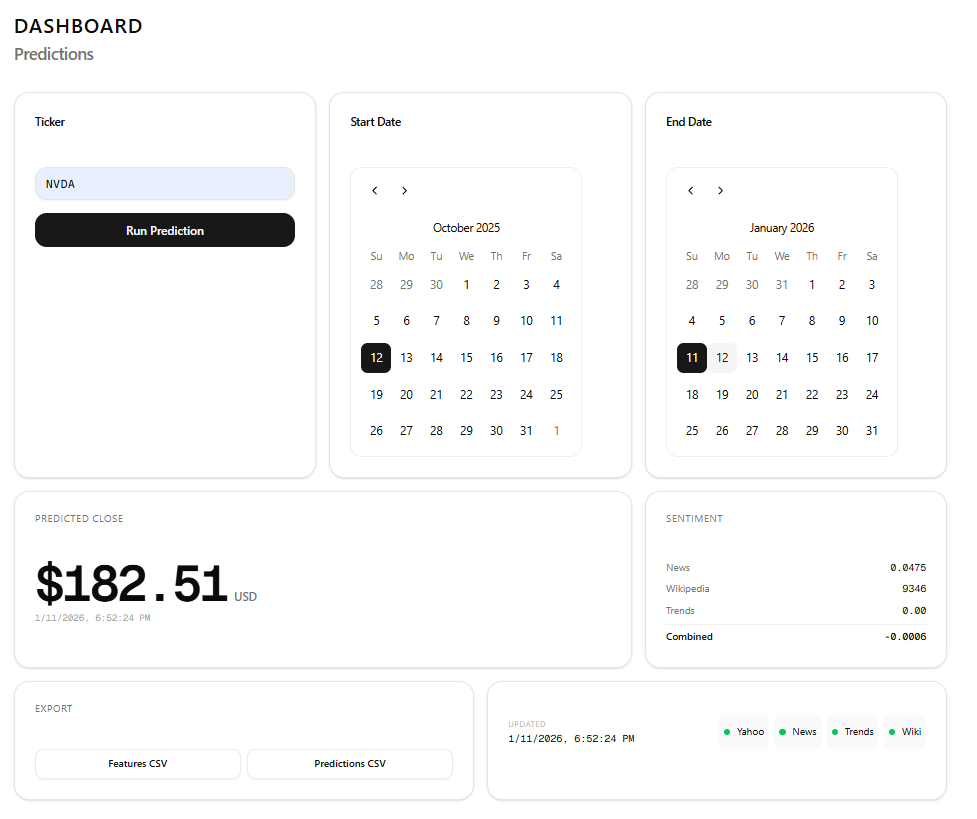Go to previous month in End Date calendar
977x819 pixels.
[691, 191]
